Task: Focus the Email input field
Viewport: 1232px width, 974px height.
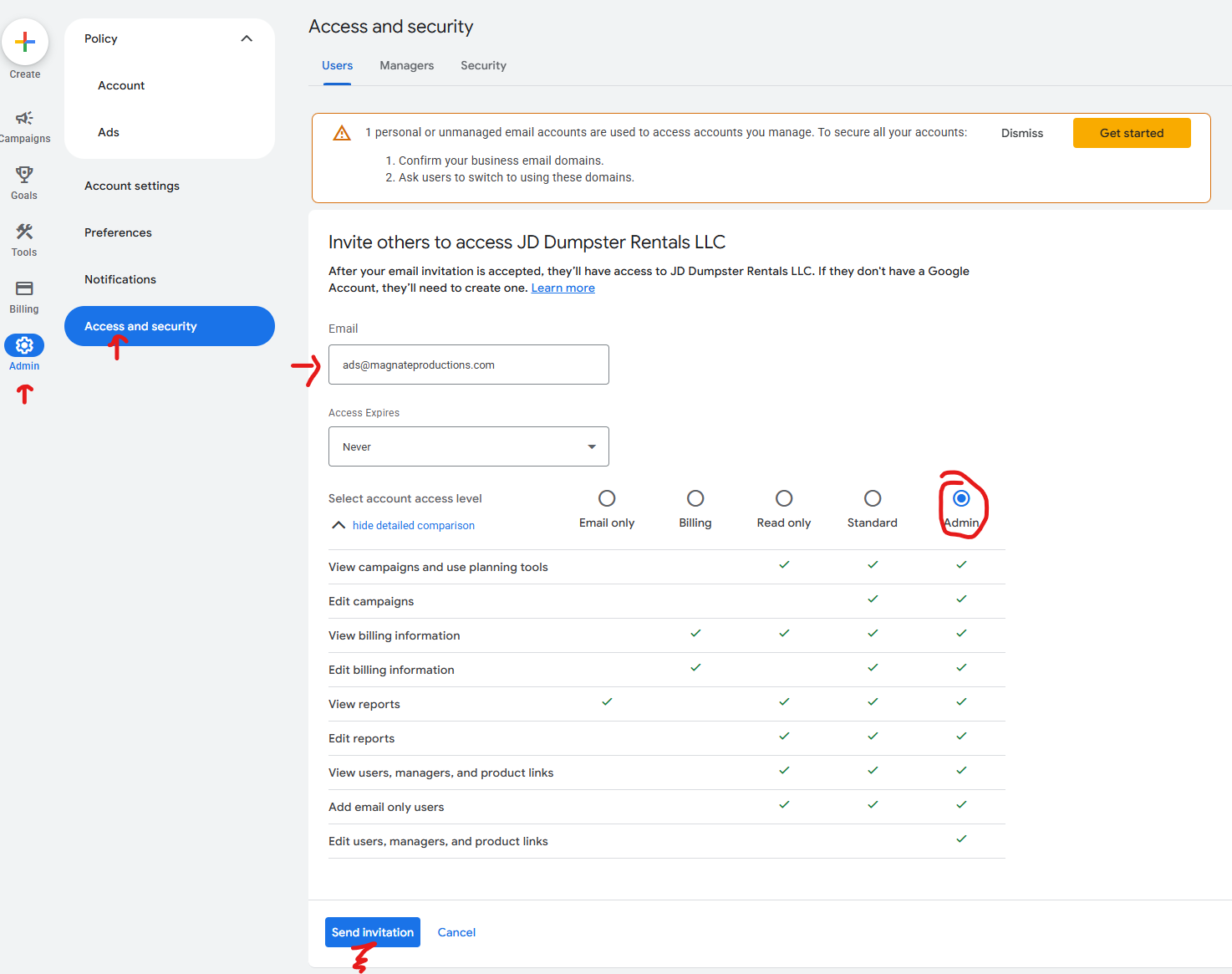Action: pyautogui.click(x=469, y=365)
